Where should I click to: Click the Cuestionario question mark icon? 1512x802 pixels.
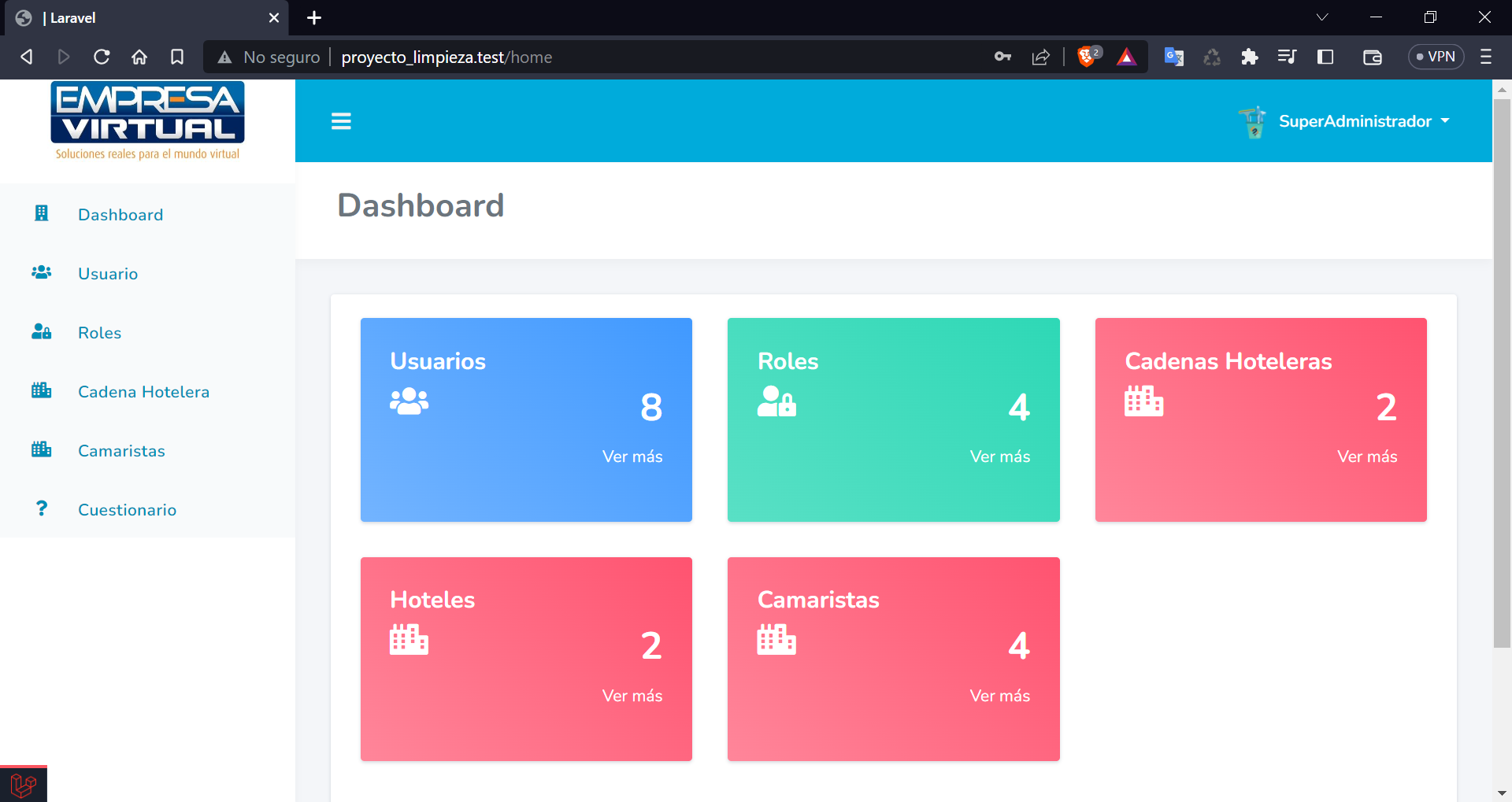tap(42, 508)
